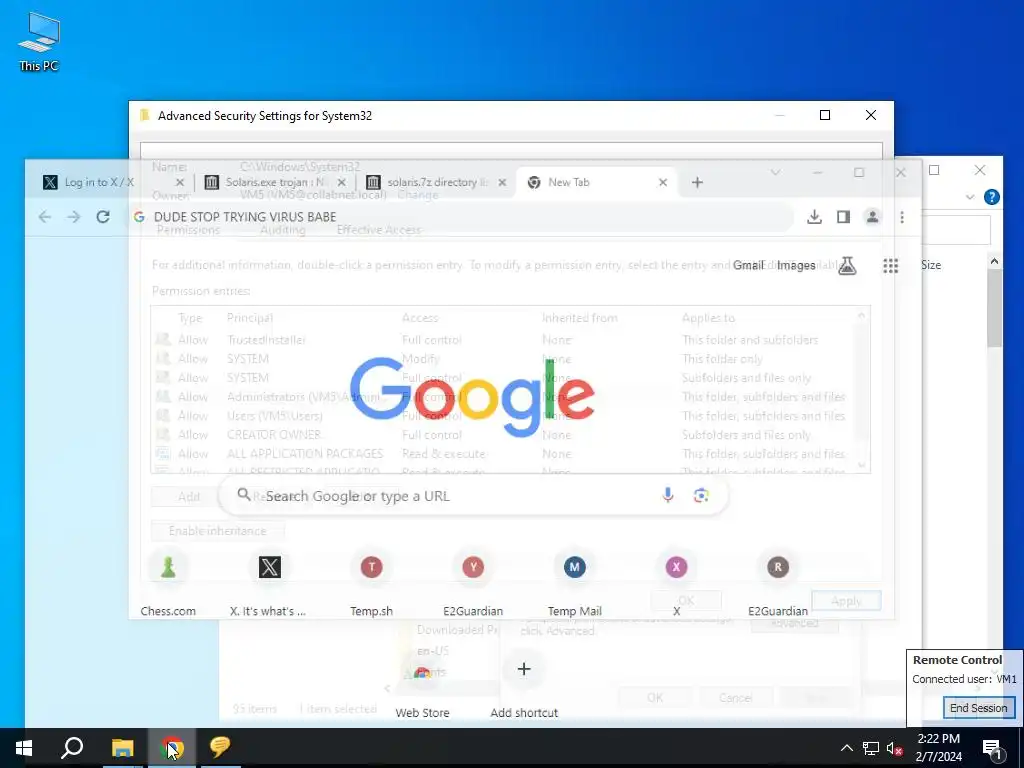Open Chrome three-dot menu
Screen dimensions: 1024x768
(x=902, y=217)
